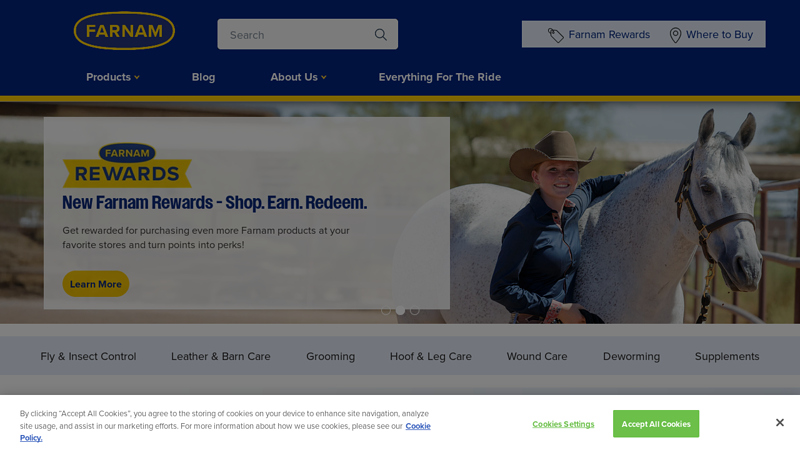Open Fly & Insect Control category
This screenshot has height=450, width=800.
(x=88, y=356)
